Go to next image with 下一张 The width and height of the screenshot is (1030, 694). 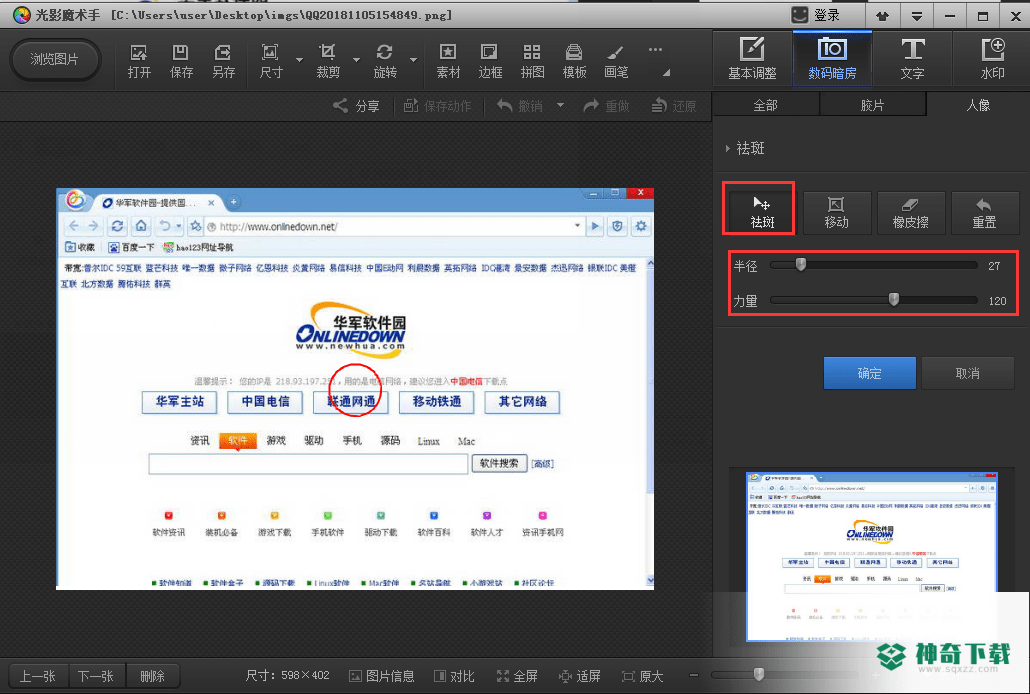click(x=96, y=676)
